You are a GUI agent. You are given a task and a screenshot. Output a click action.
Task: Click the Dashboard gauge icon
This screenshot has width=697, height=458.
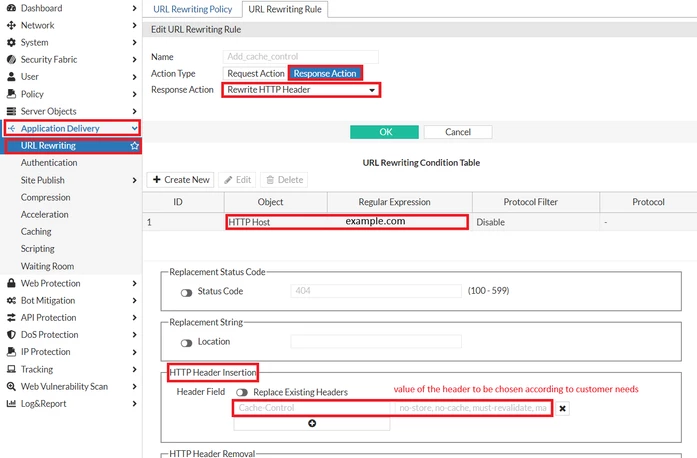pyautogui.click(x=11, y=8)
